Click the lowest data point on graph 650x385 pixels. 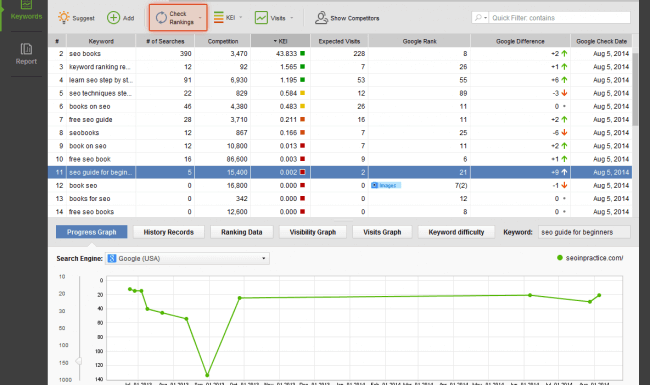point(207,375)
